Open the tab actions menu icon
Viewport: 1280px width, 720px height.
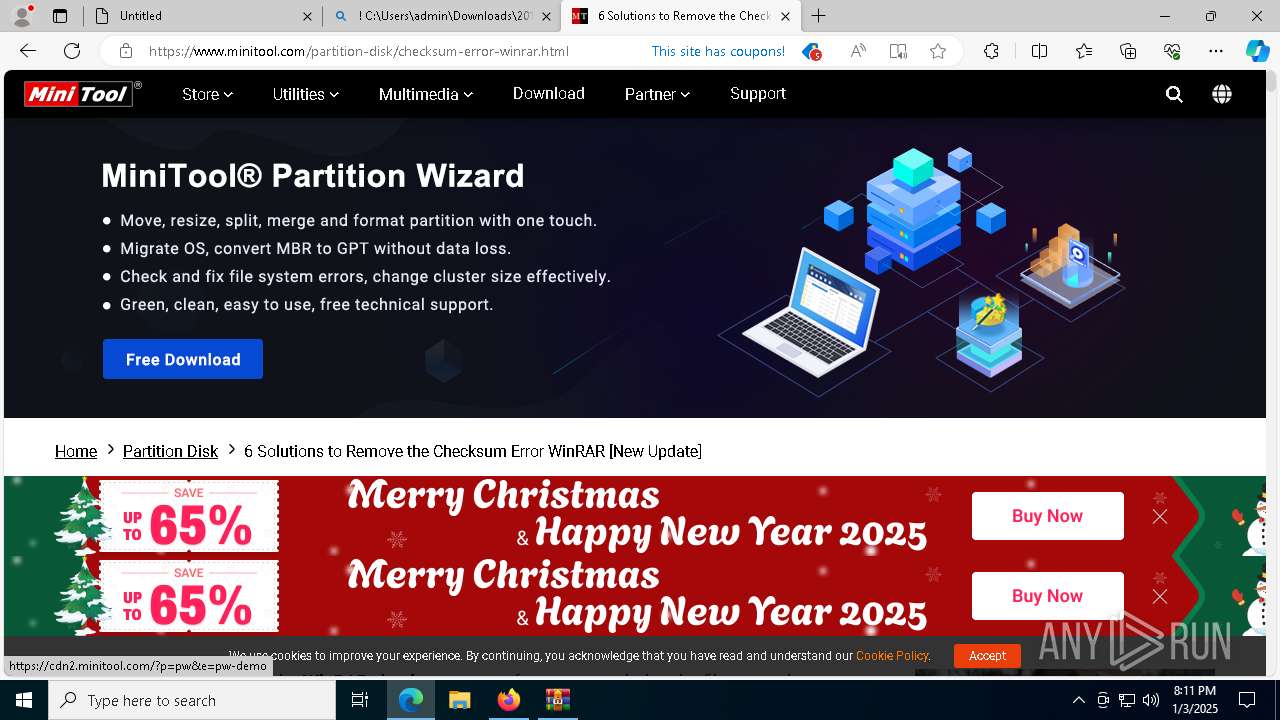click(60, 16)
